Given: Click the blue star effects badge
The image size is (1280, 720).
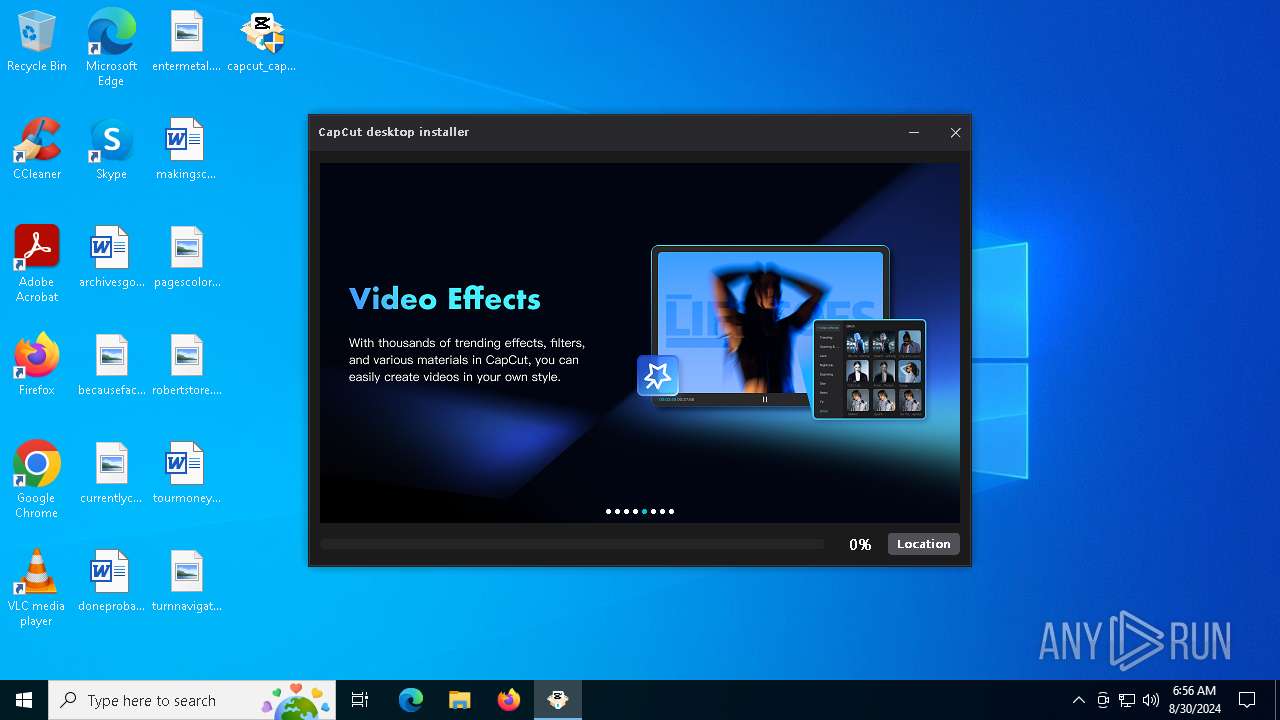Looking at the screenshot, I should [658, 376].
